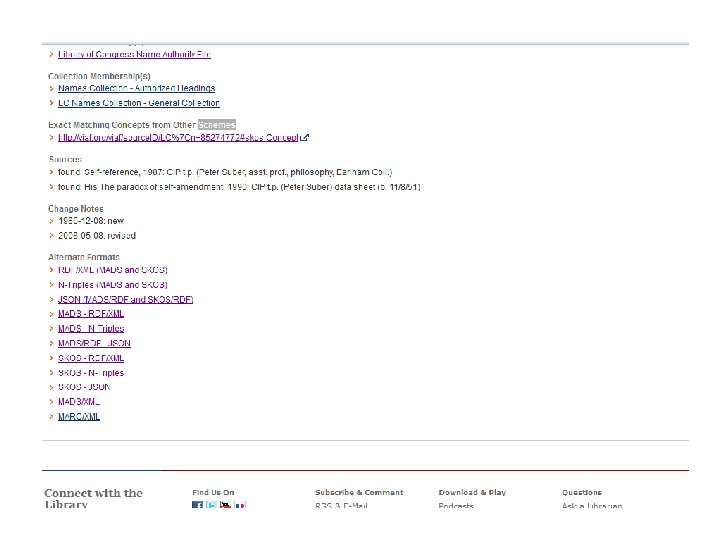Viewport: 720px width, 540px height.
Task: Open N-Triples (MADS and SKOS) format
Action: tap(112, 285)
